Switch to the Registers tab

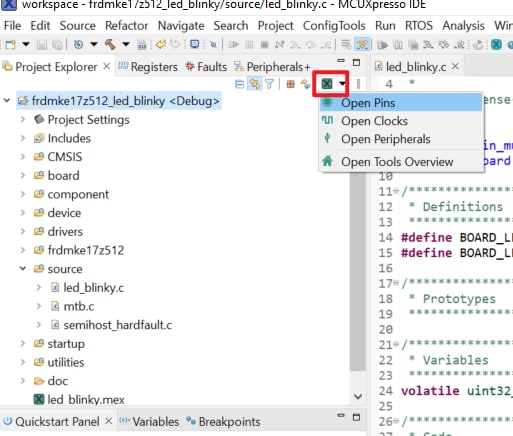point(148,67)
